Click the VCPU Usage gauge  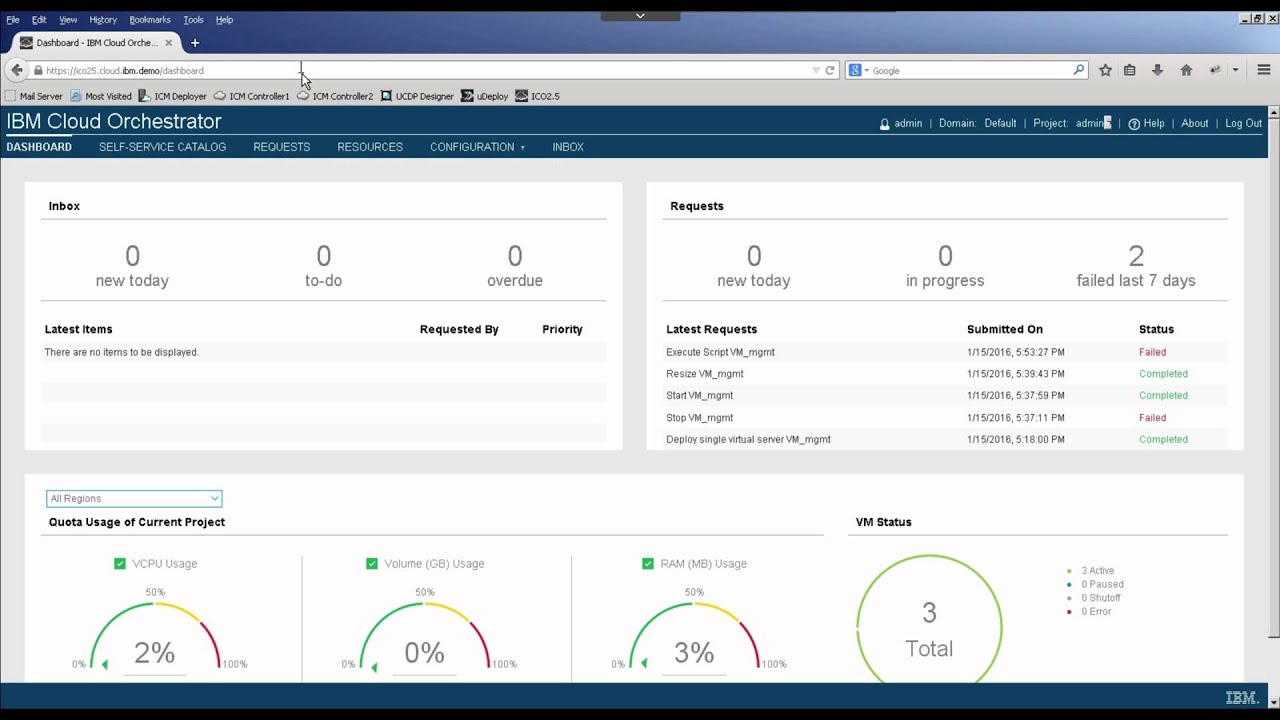pos(155,636)
